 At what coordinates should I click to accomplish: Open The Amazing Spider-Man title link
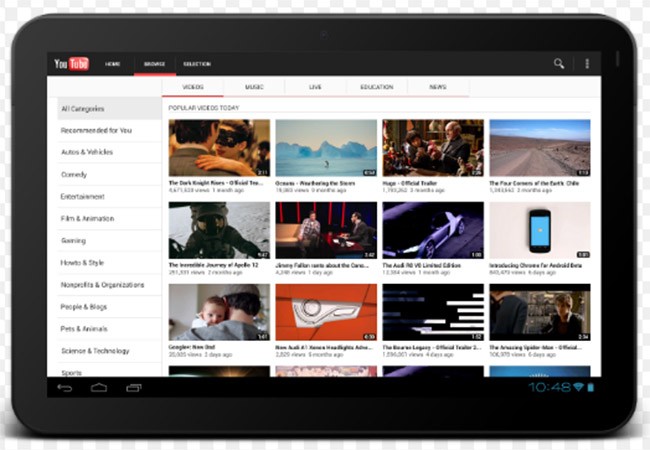click(535, 347)
